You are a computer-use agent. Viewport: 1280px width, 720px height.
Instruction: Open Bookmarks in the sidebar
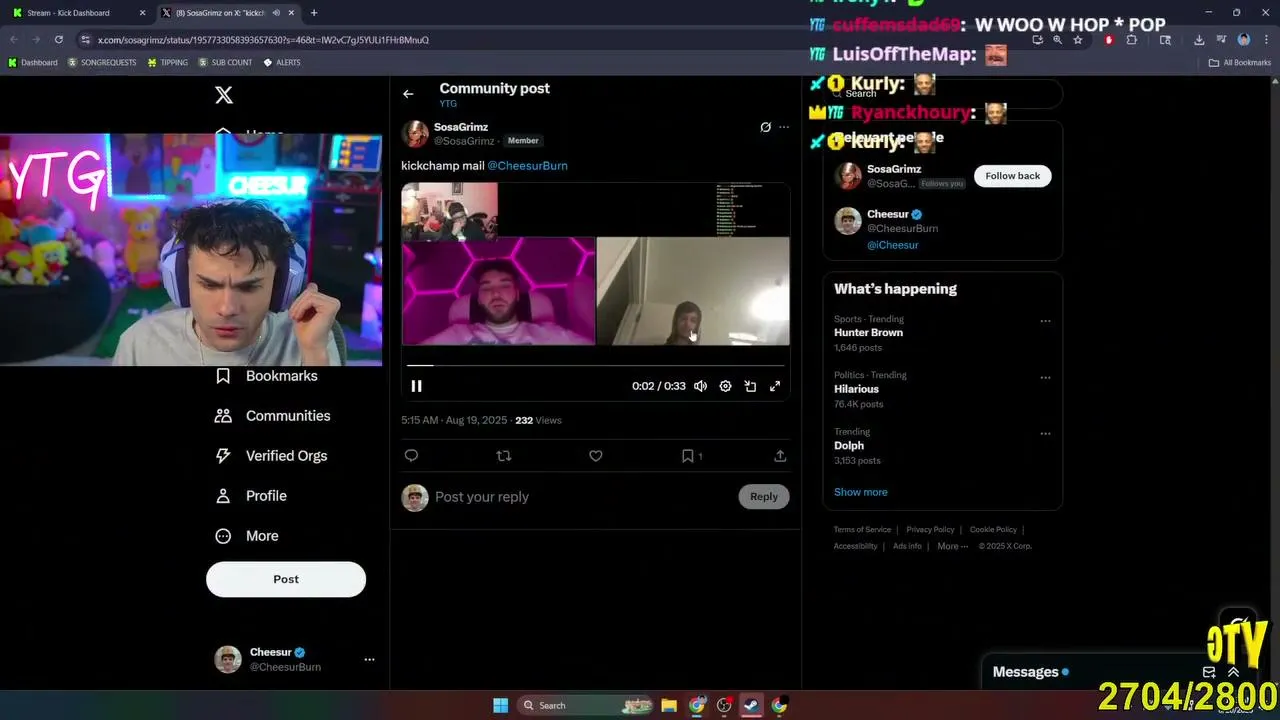[268, 376]
